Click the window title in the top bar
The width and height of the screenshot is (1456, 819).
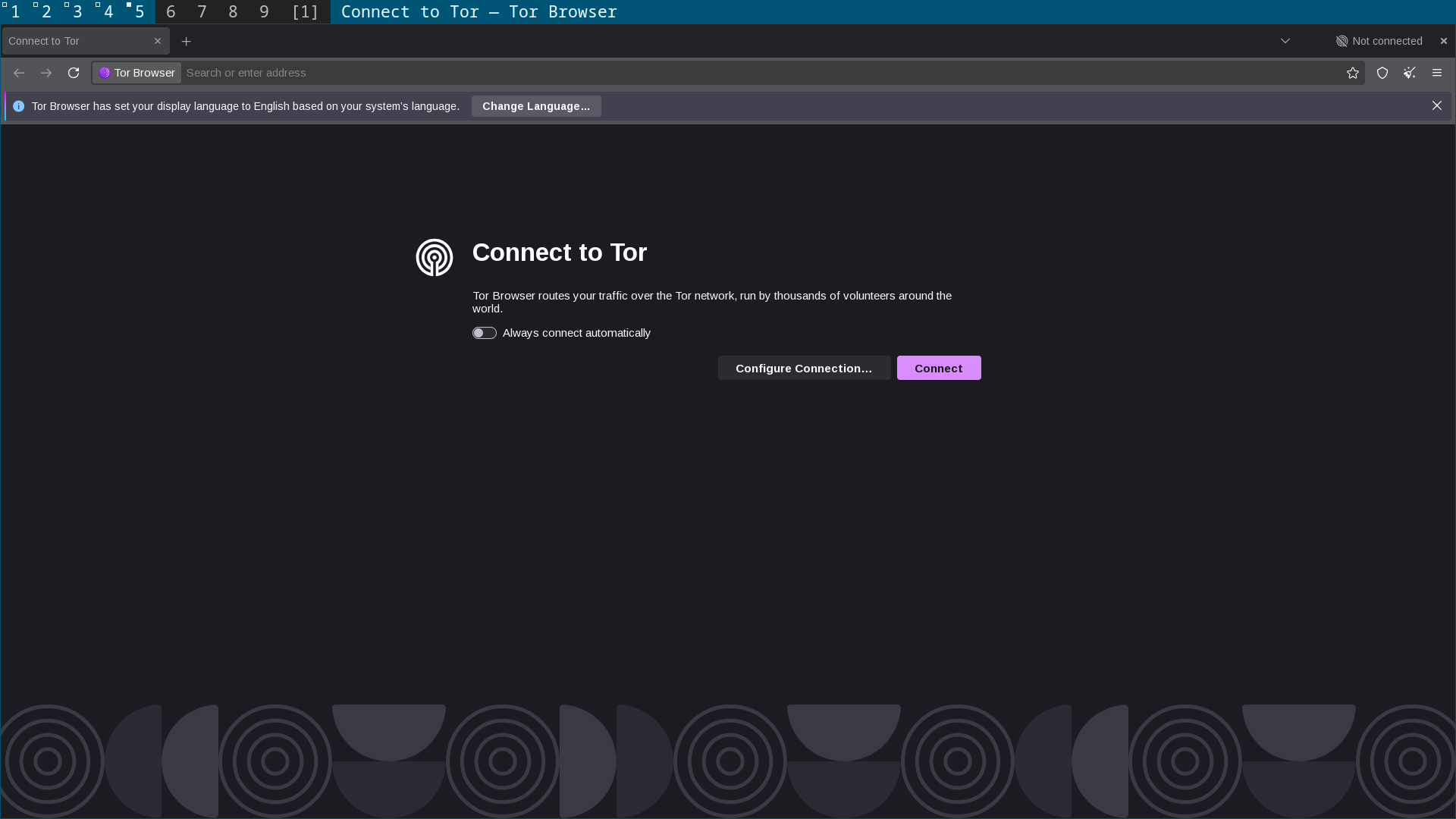(479, 12)
